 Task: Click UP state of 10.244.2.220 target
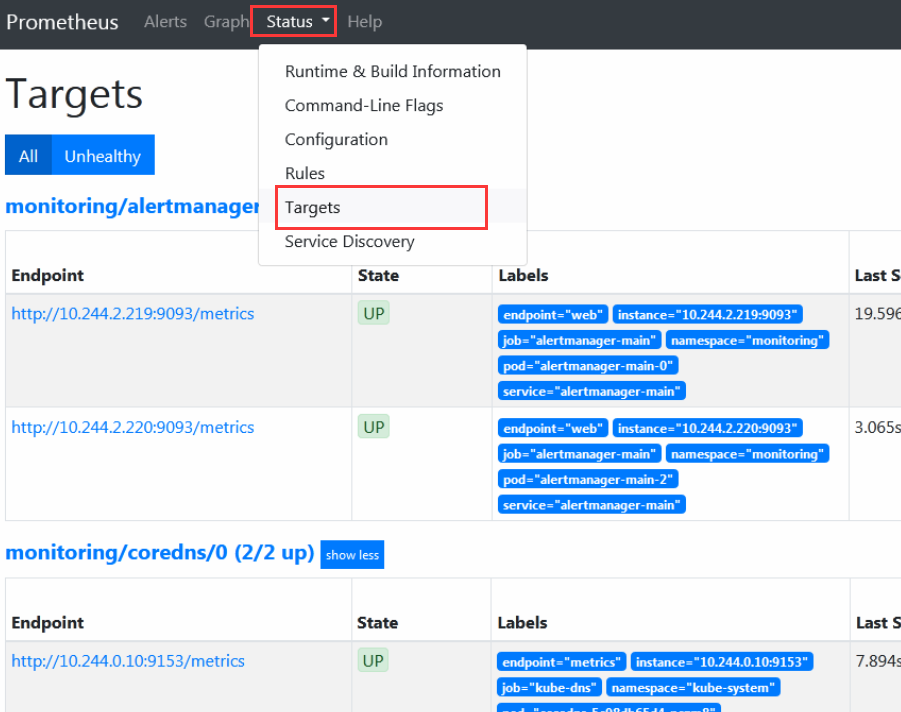pos(374,427)
